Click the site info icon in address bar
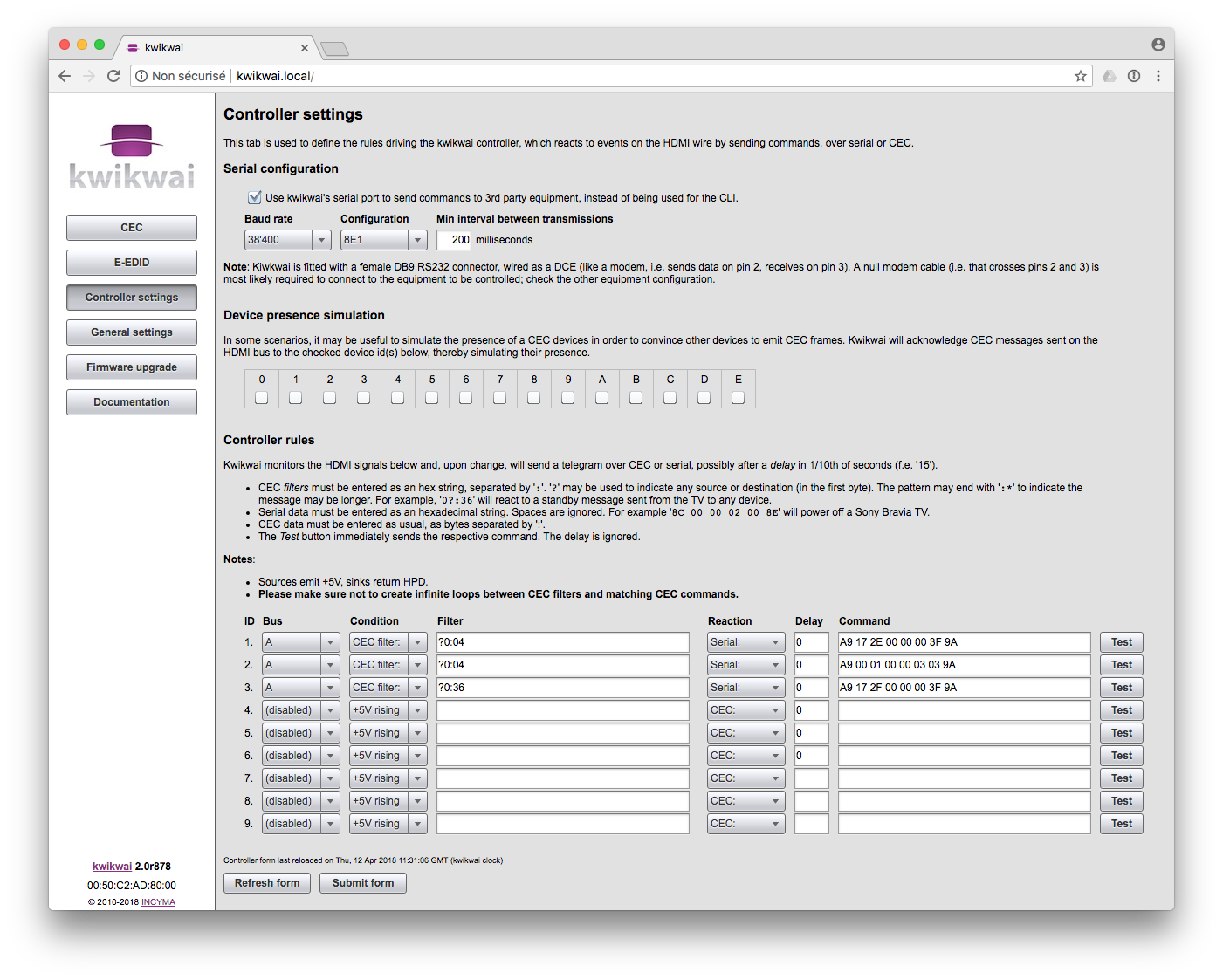The height and width of the screenshot is (980, 1223). (141, 76)
